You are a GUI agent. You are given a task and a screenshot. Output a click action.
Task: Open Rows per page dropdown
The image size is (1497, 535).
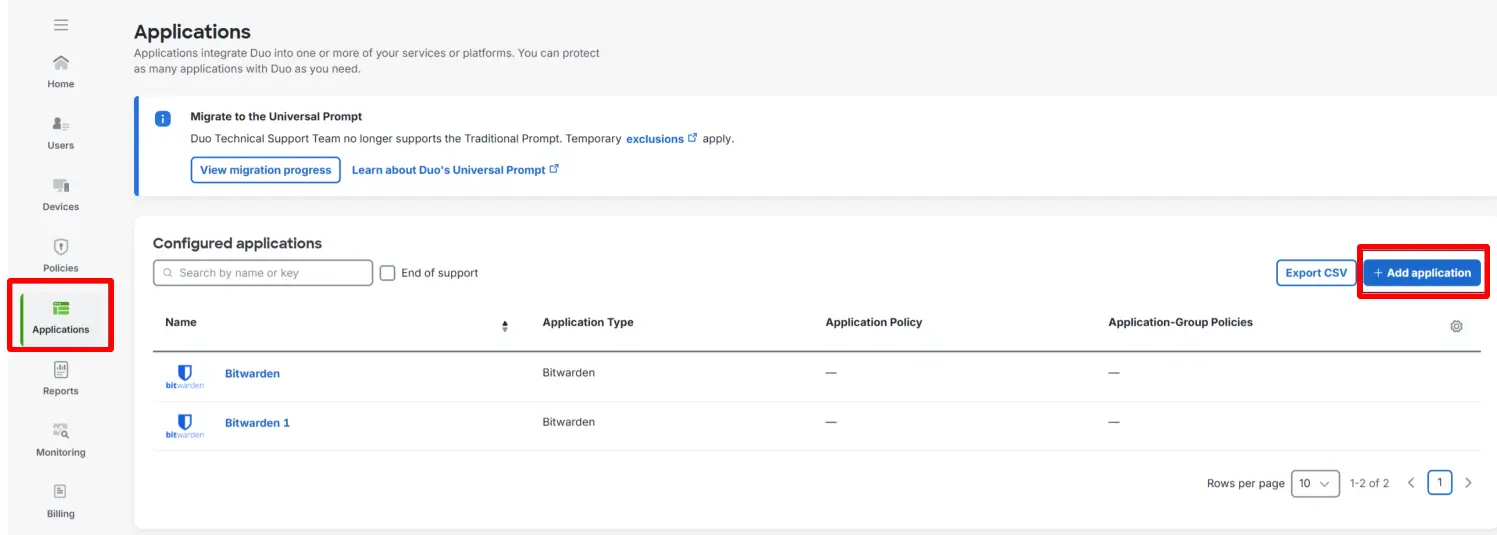1315,483
